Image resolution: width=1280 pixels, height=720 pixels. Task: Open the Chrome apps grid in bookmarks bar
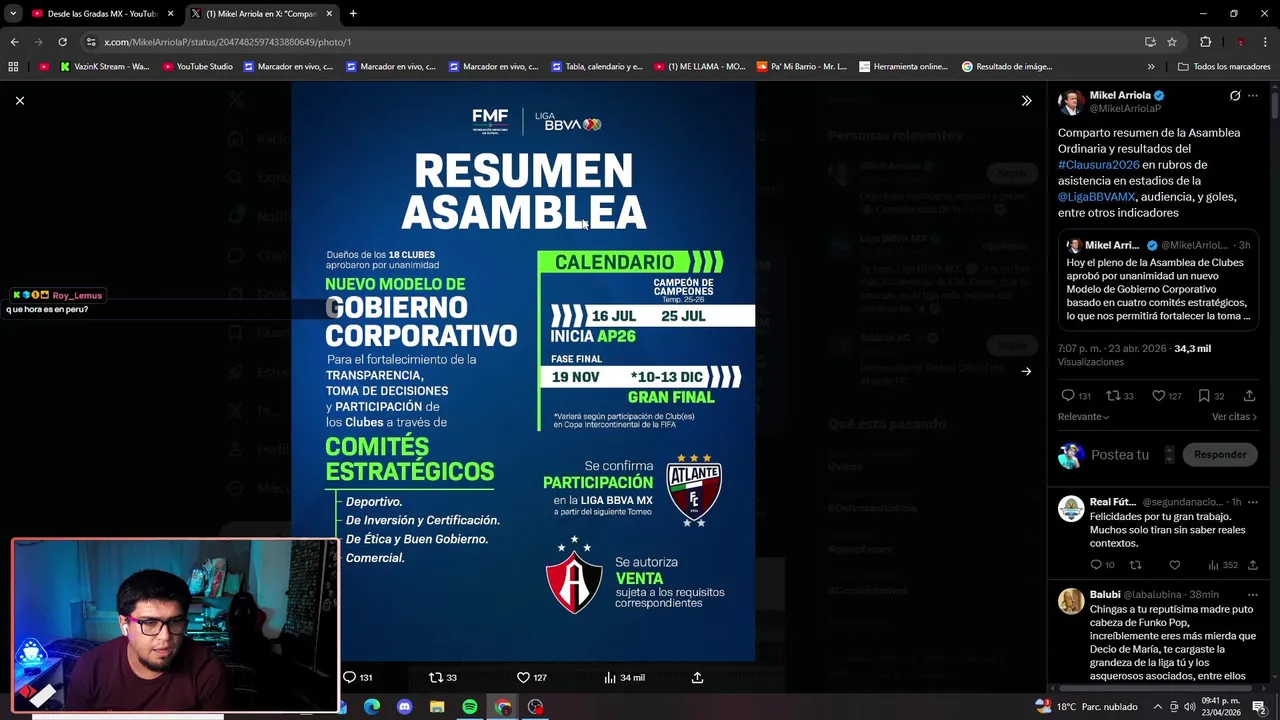click(13, 67)
